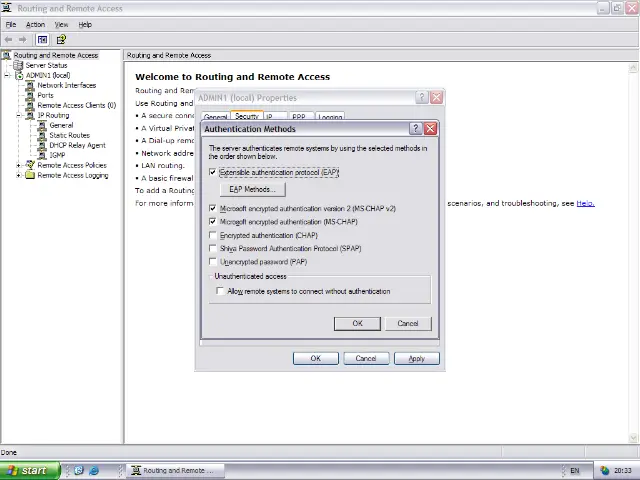Select the Server Status icon in tree

pos(18,65)
